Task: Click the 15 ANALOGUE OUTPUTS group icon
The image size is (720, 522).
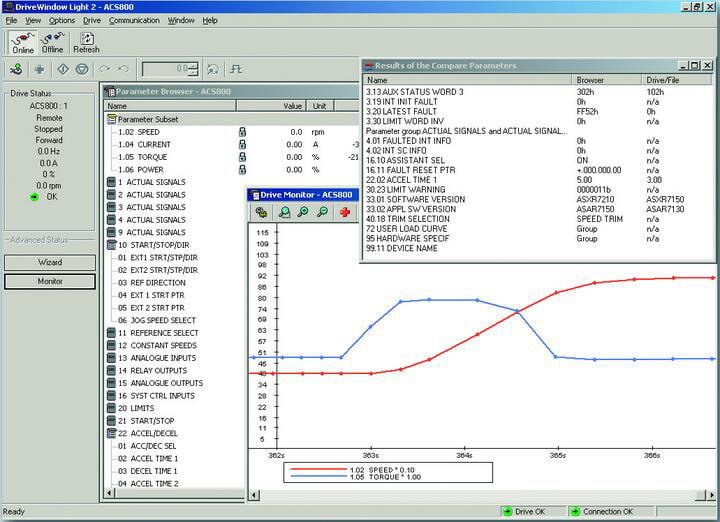Action: [x=111, y=383]
